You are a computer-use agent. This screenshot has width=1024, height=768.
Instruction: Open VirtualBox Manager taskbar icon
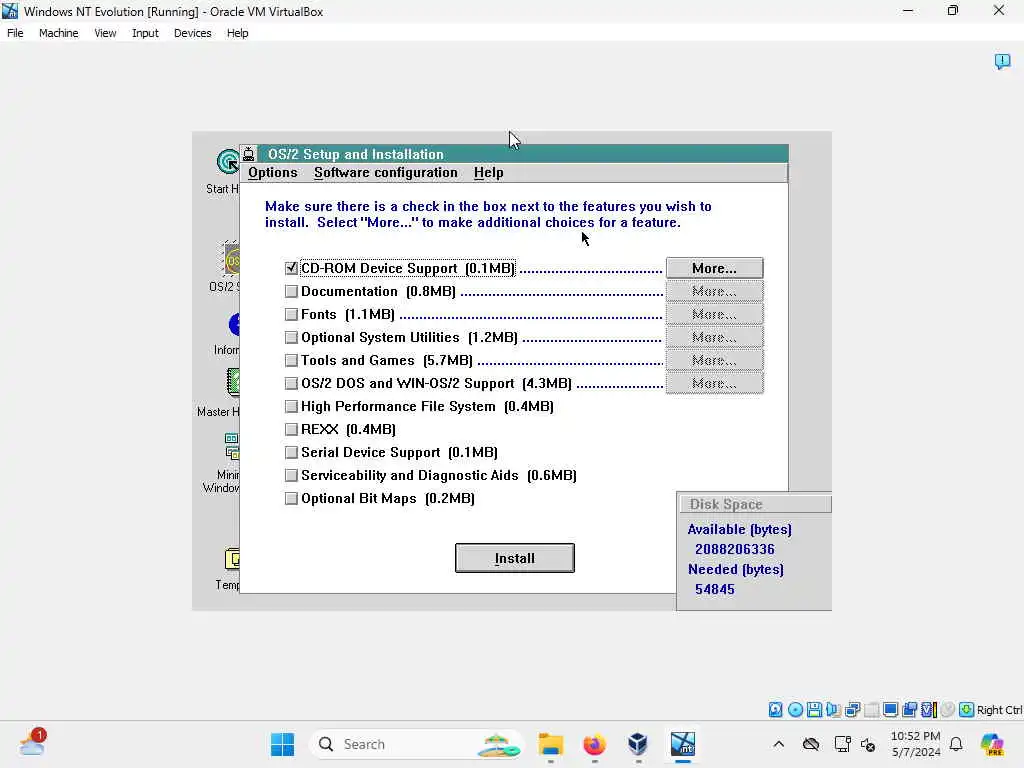(x=638, y=744)
